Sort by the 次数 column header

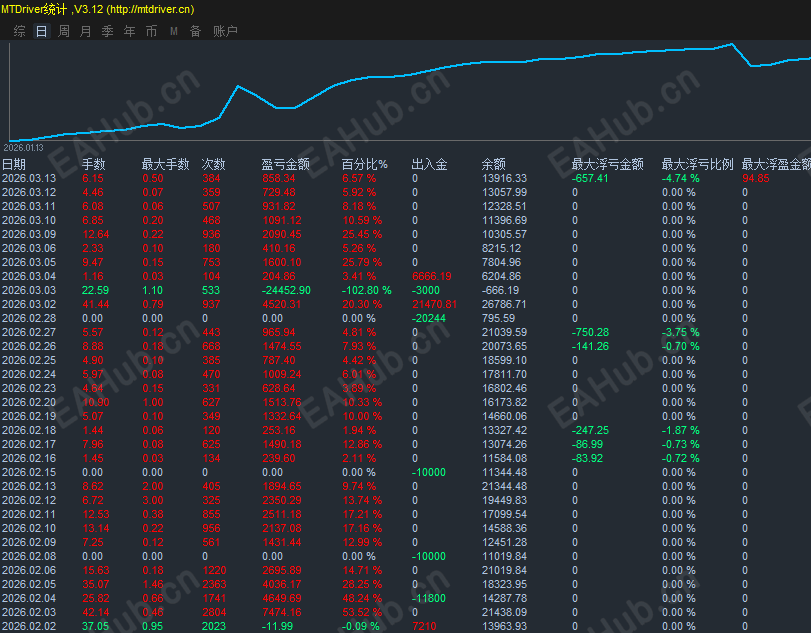pos(214,164)
